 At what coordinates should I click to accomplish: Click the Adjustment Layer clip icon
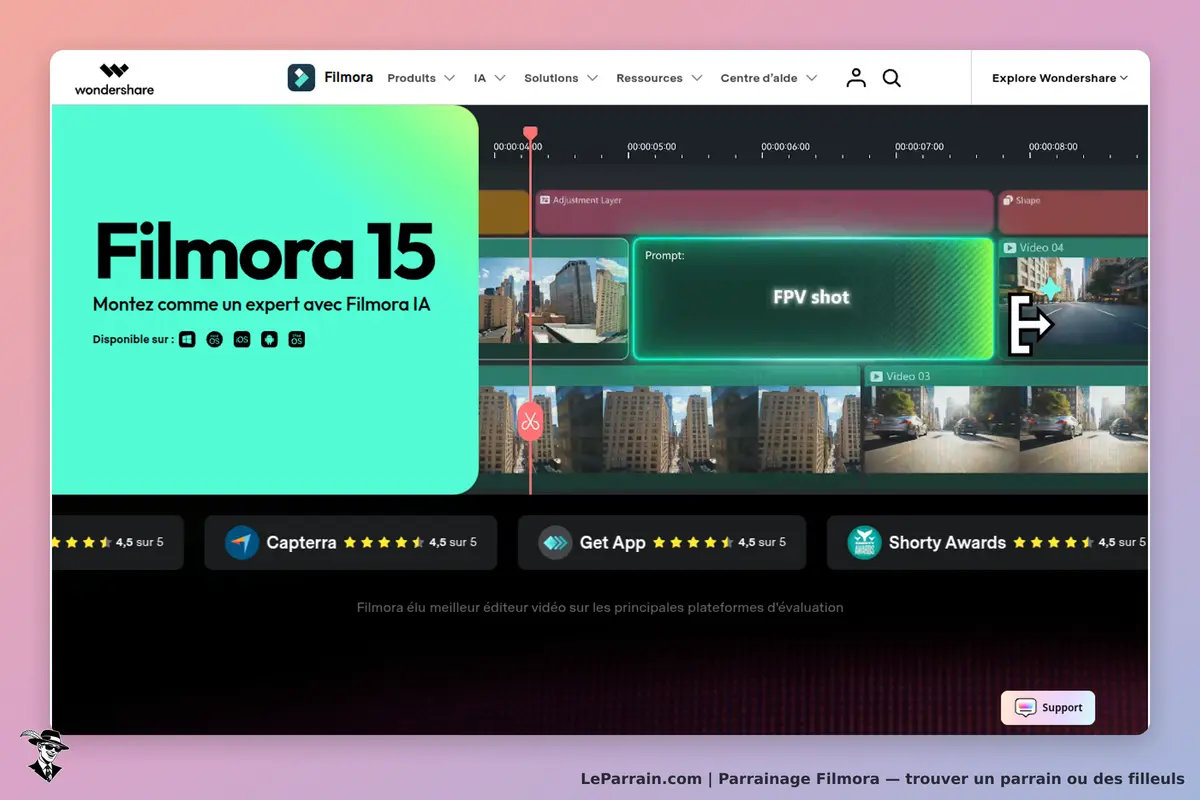(545, 200)
